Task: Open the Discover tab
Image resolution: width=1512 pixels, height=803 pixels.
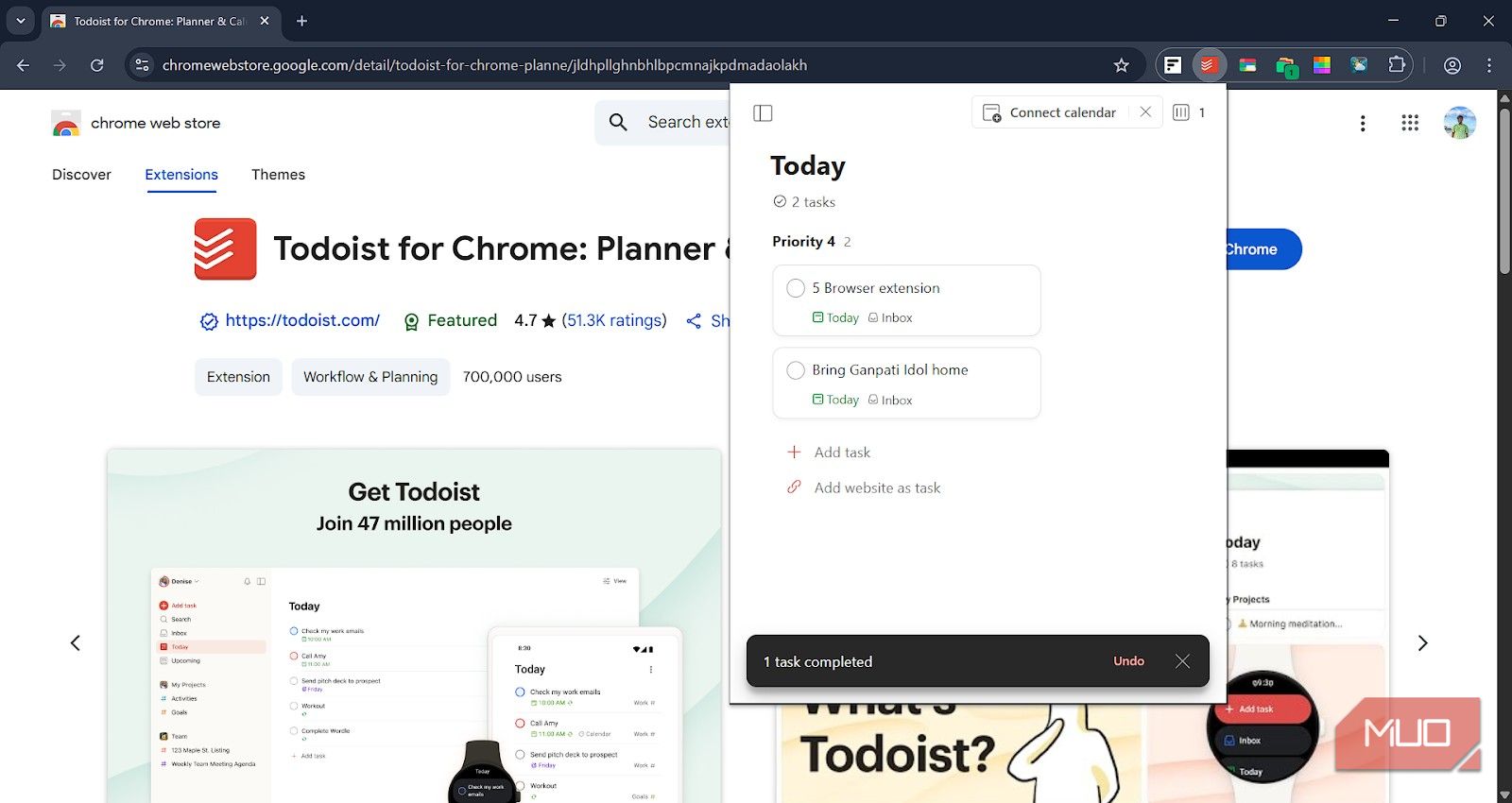Action: point(81,175)
